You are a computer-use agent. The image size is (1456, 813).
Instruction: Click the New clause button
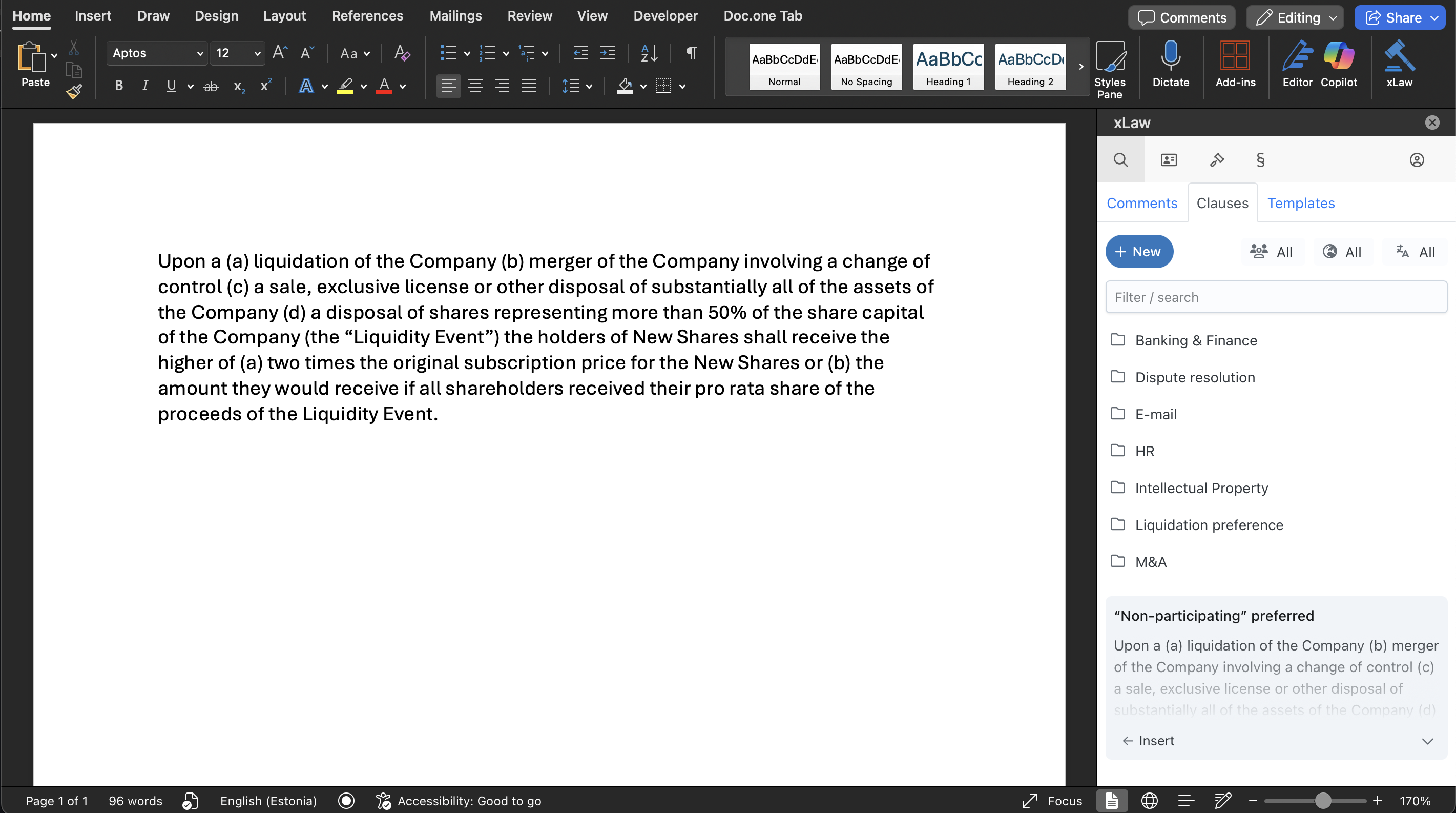pyautogui.click(x=1138, y=252)
